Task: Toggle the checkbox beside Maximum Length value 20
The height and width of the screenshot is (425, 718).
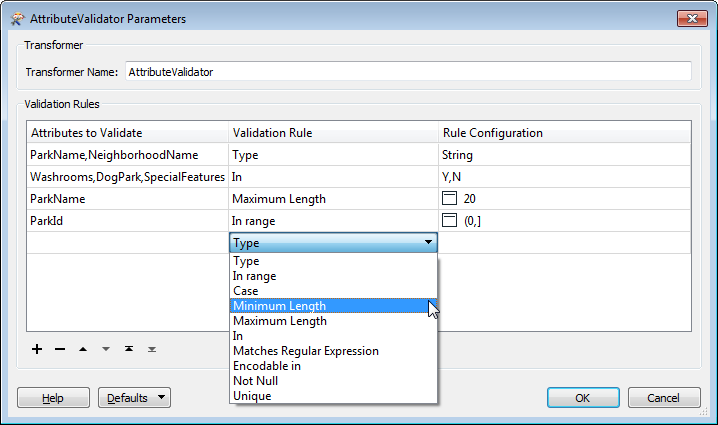Action: click(449, 199)
